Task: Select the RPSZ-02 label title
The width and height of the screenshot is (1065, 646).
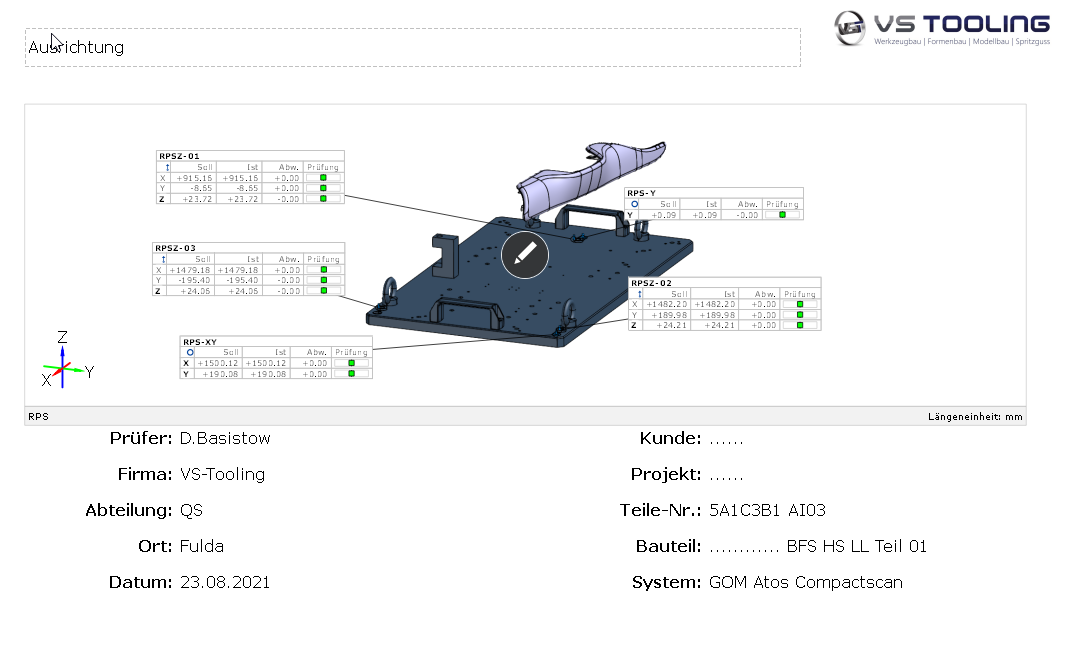Action: coord(652,283)
